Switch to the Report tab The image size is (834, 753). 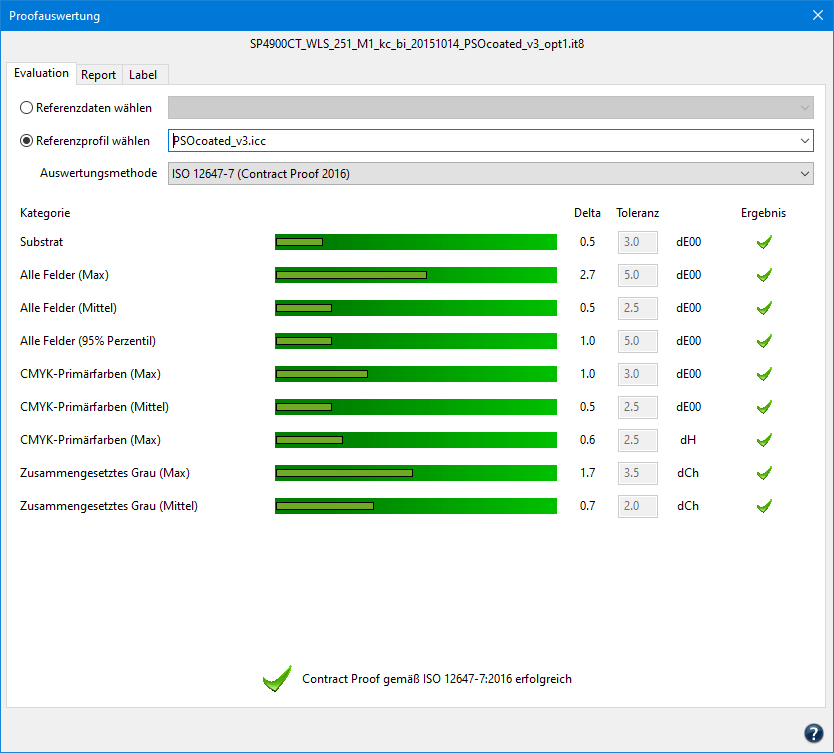click(99, 75)
